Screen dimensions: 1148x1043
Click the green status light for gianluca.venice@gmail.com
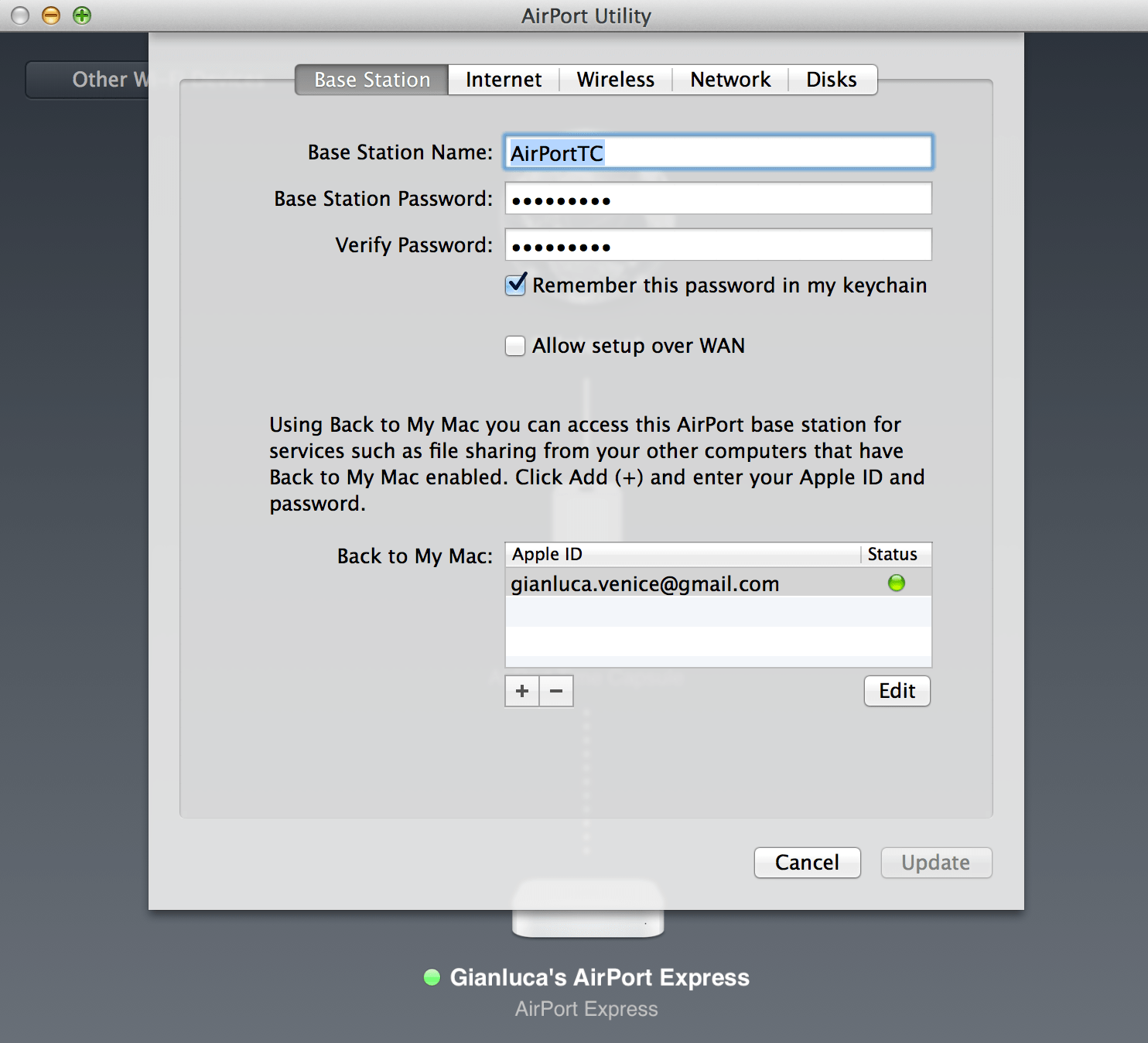click(x=896, y=583)
